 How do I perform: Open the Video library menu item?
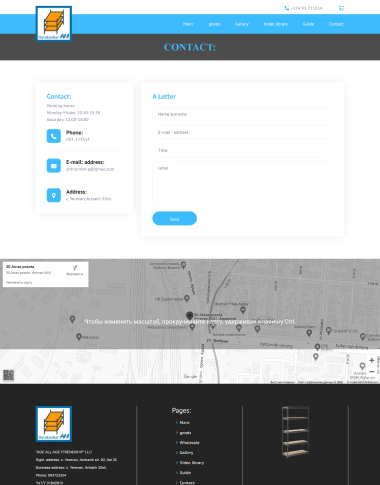pyautogui.click(x=276, y=24)
